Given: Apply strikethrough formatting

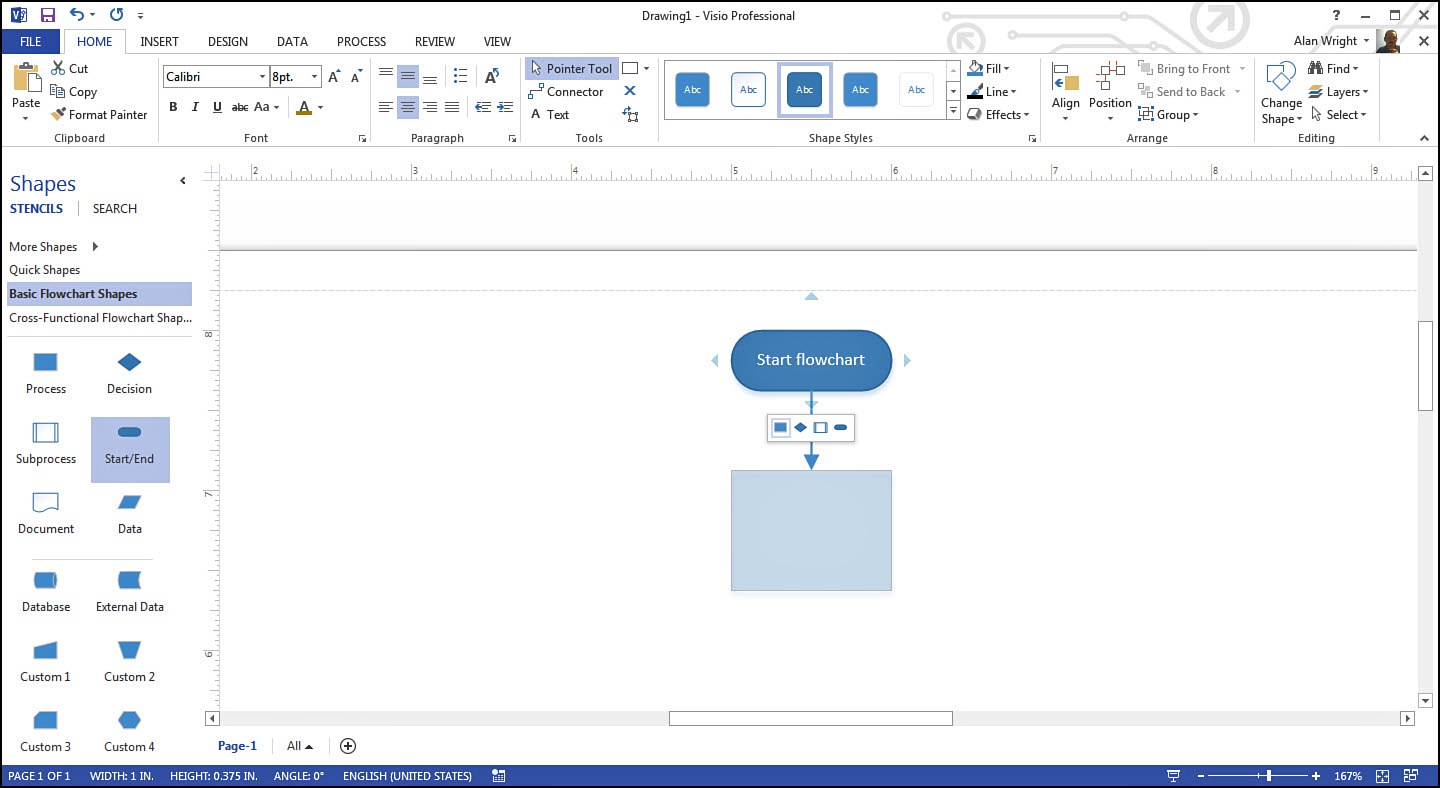Looking at the screenshot, I should [240, 107].
